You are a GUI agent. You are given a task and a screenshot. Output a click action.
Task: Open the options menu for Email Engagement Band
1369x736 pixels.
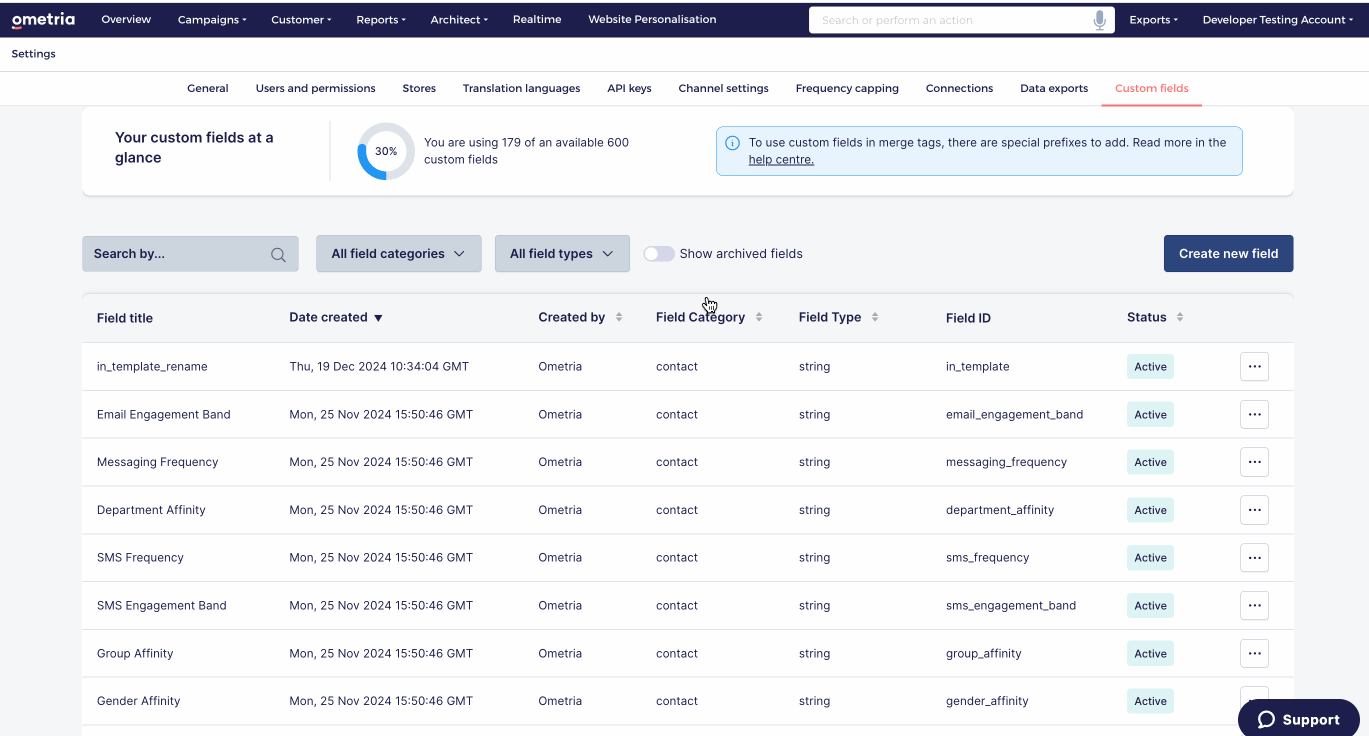[1254, 414]
